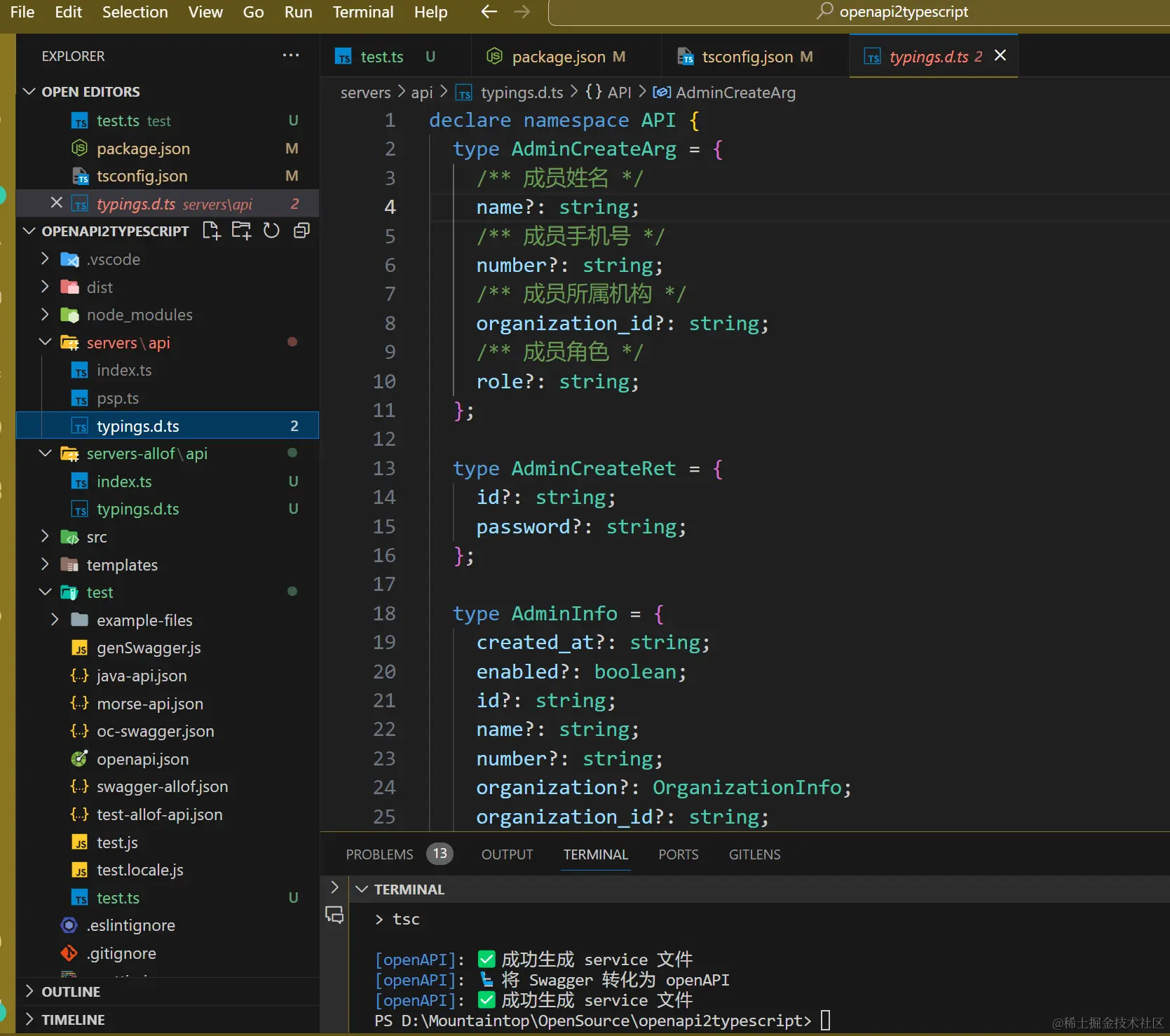The width and height of the screenshot is (1170, 1036).
Task: Open morse-api.json in the explorer
Action: (x=168, y=704)
